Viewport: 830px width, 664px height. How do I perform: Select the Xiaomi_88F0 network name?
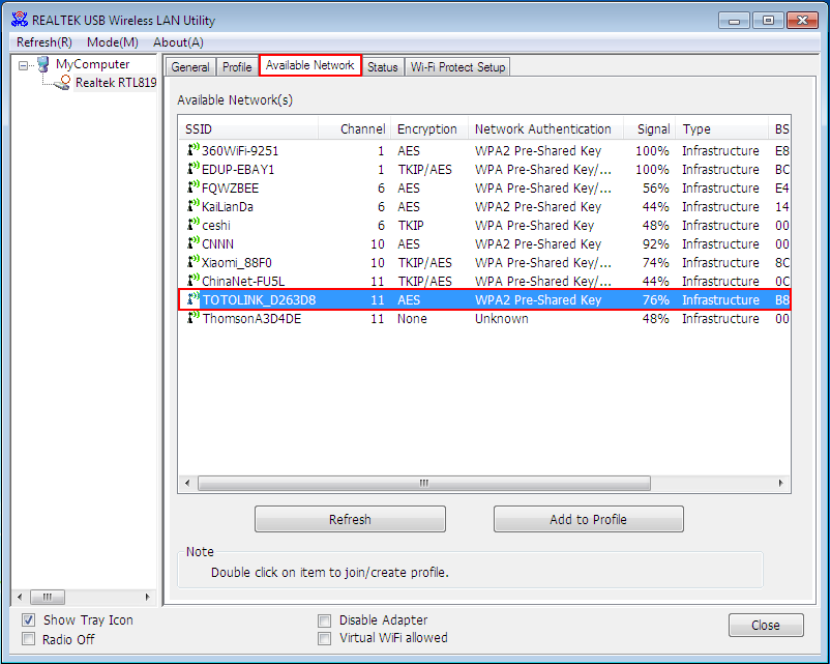237,263
